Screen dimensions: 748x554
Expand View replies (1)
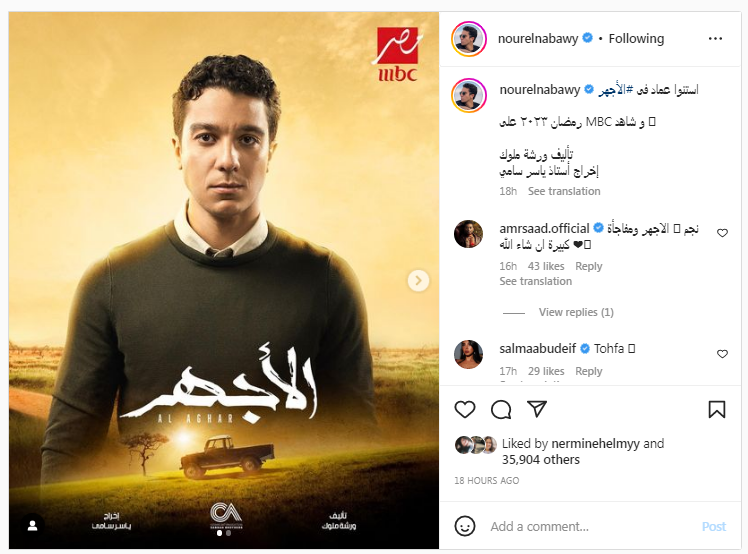coord(576,312)
